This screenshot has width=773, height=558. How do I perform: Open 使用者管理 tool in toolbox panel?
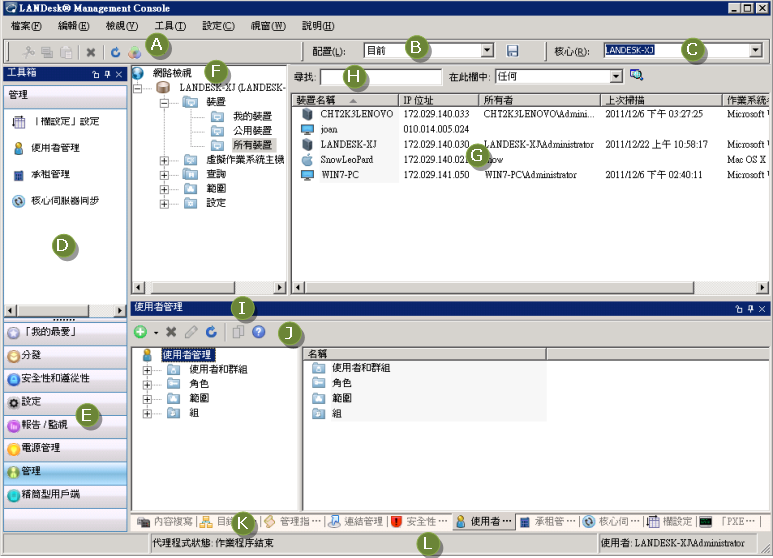pos(46,148)
